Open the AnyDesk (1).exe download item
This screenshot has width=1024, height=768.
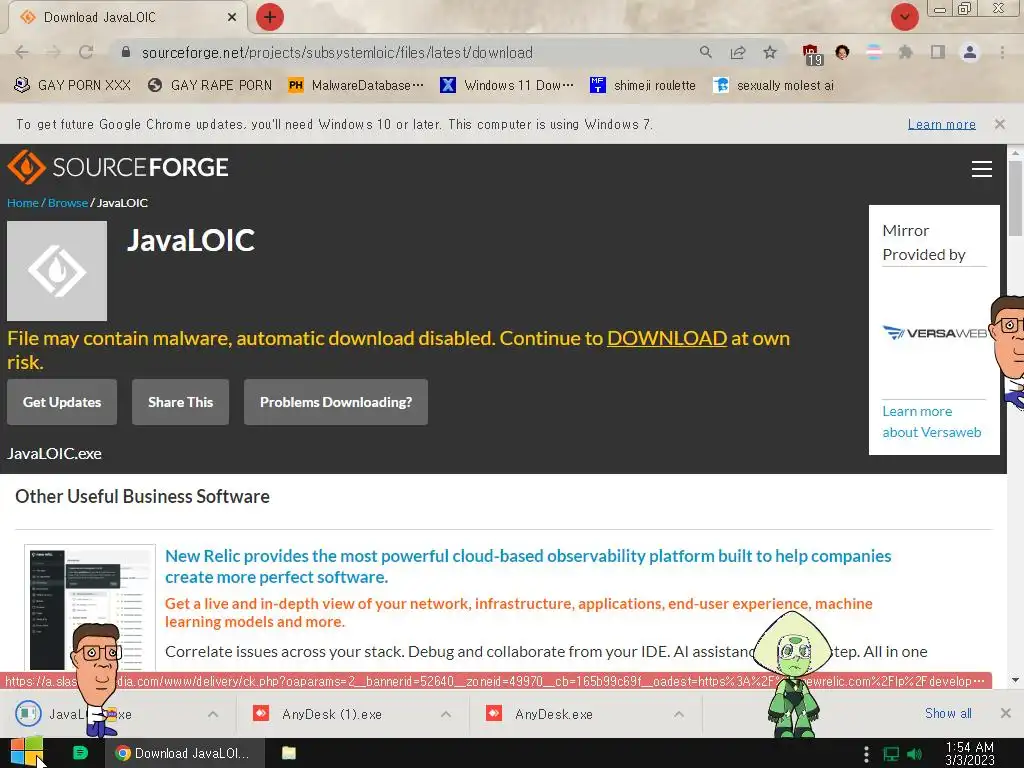pos(333,714)
